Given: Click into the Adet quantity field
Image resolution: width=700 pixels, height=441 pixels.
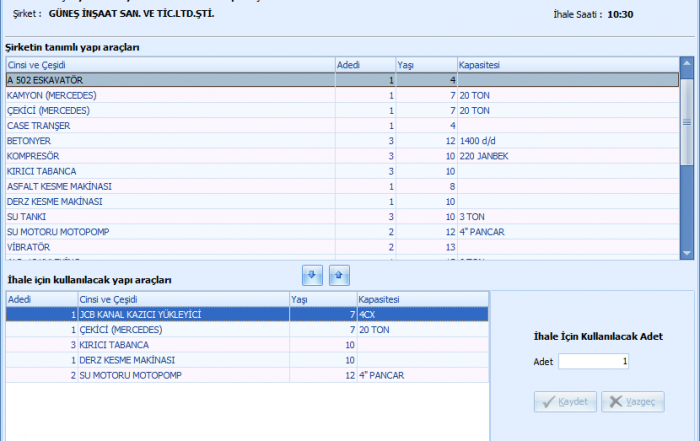Looking at the screenshot, I should click(x=593, y=361).
